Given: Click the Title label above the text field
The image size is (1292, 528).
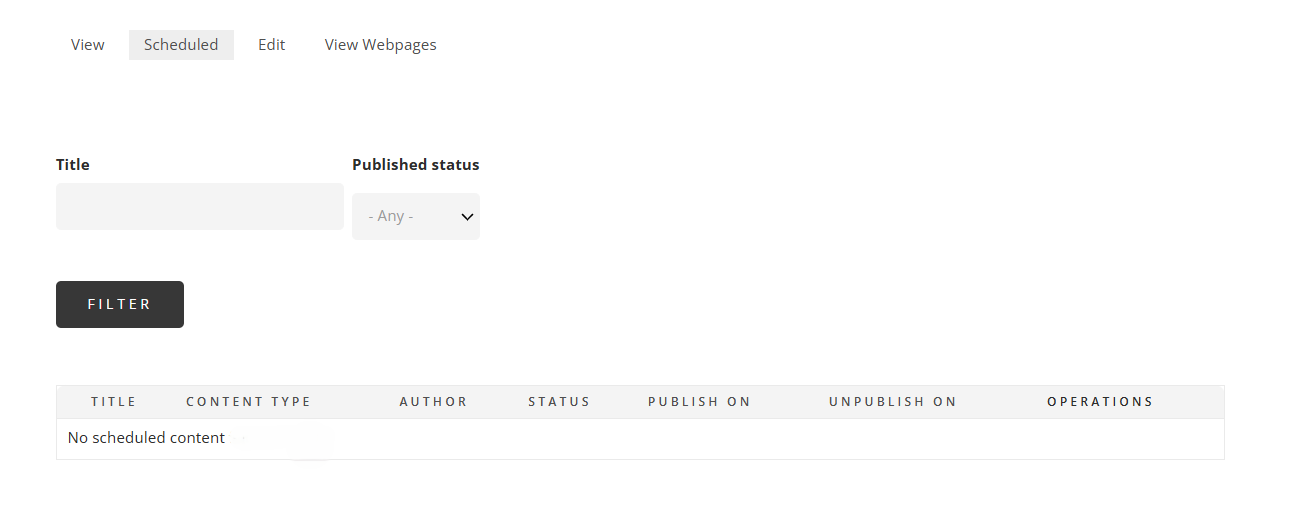Looking at the screenshot, I should coord(73,165).
